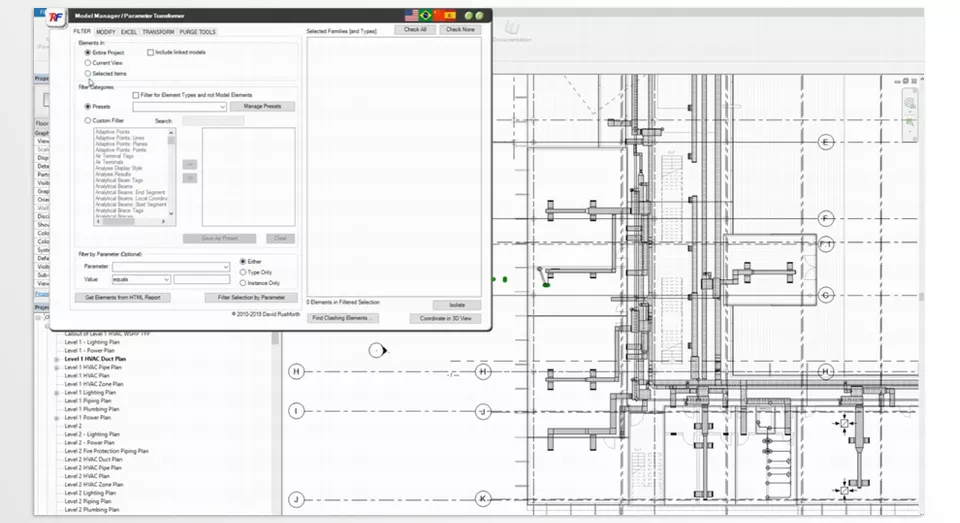This screenshot has height=523, width=960.
Task: Switch language with the Spain flag icon
Action: 450,15
